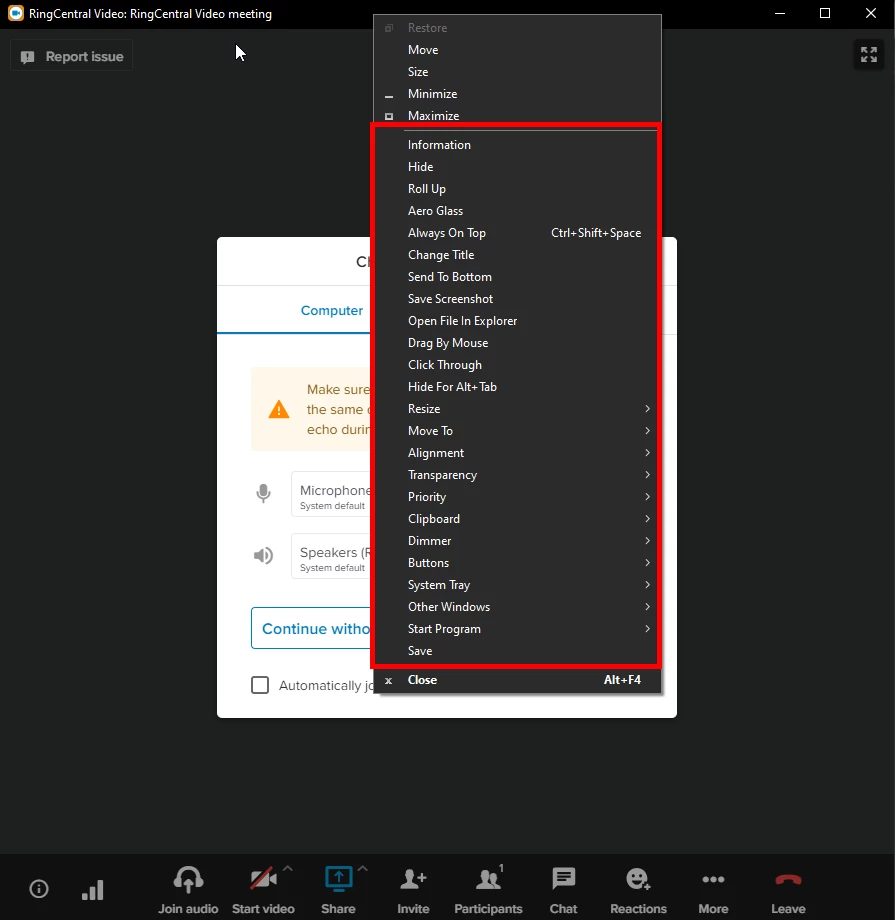Expand share options caret beside Share
Image resolution: width=895 pixels, height=920 pixels.
363,869
